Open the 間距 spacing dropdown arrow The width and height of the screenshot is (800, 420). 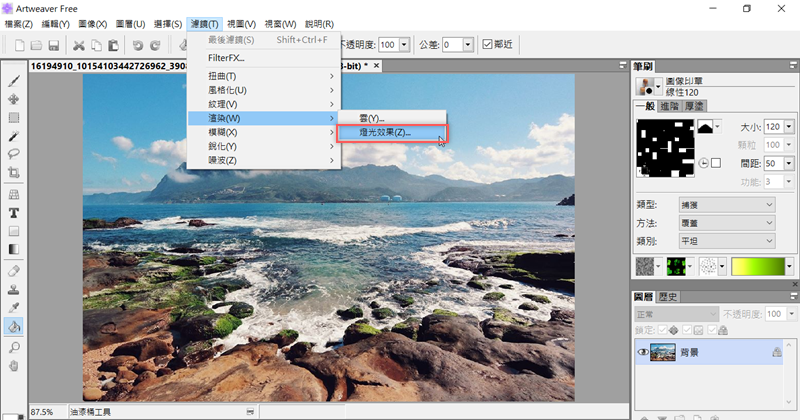pyautogui.click(x=789, y=163)
